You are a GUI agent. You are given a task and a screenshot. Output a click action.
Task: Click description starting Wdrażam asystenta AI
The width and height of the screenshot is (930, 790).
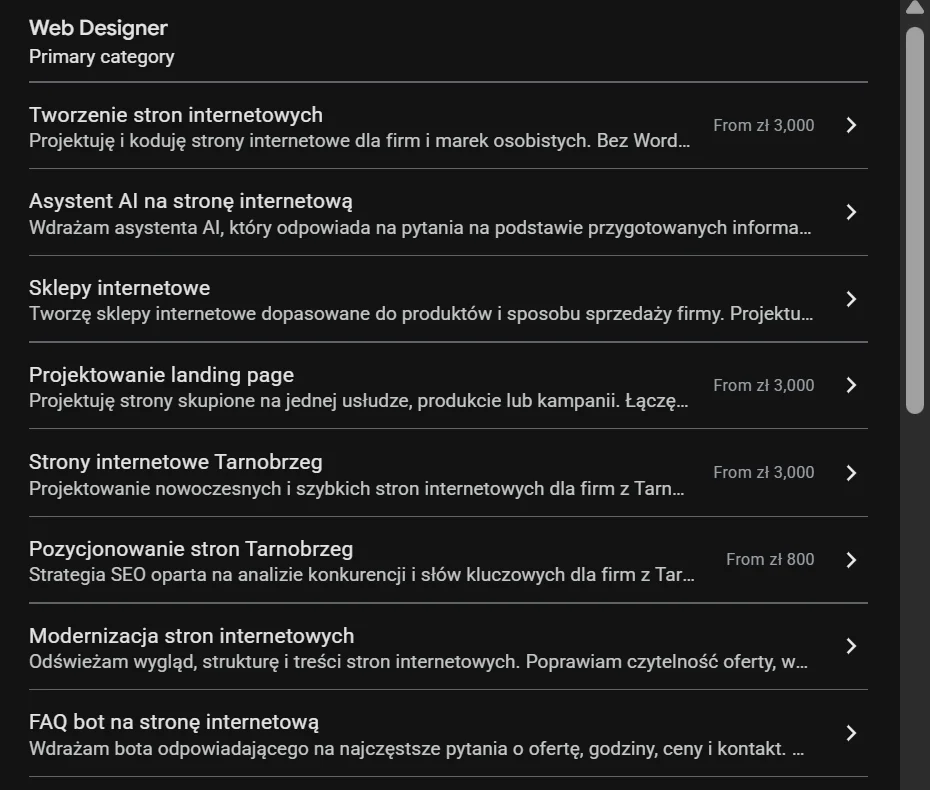tap(420, 228)
